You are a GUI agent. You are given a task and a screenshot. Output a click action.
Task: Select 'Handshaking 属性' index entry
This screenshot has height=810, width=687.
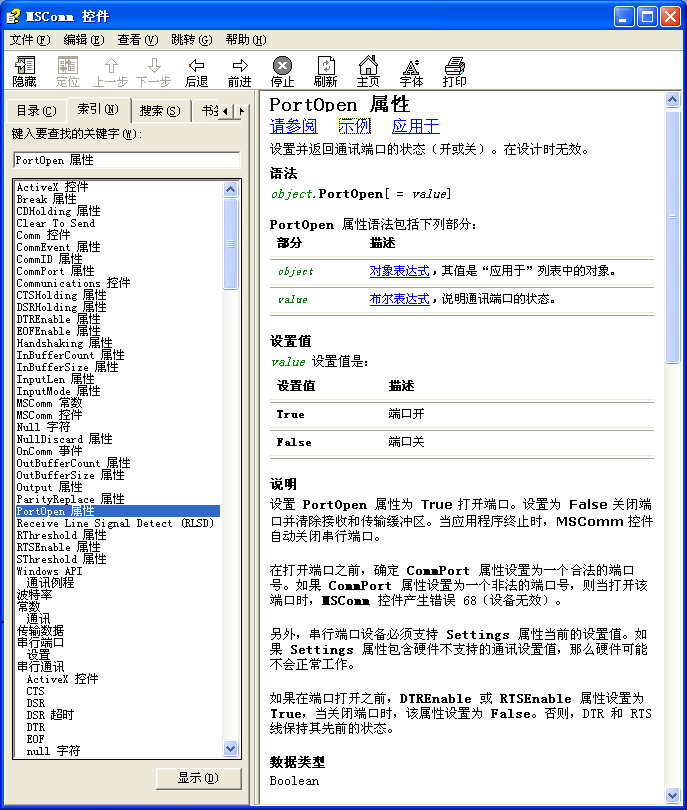click(65, 342)
